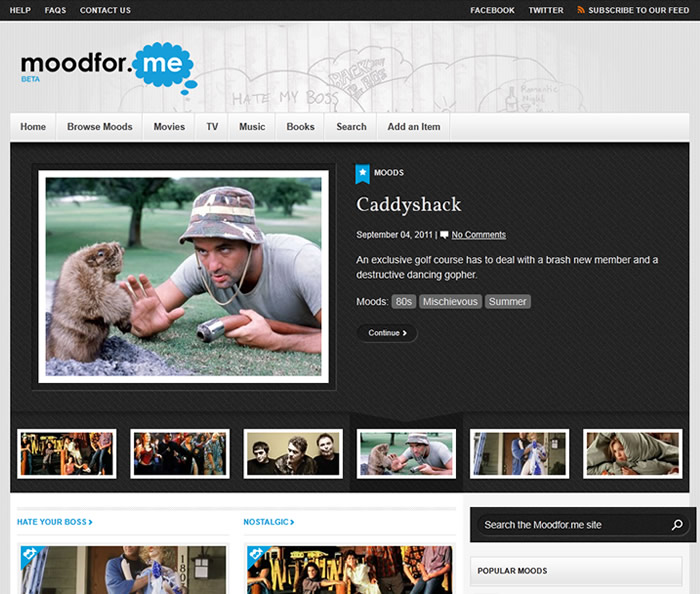Open the No Comments link
The width and height of the screenshot is (700, 594).
click(x=479, y=235)
